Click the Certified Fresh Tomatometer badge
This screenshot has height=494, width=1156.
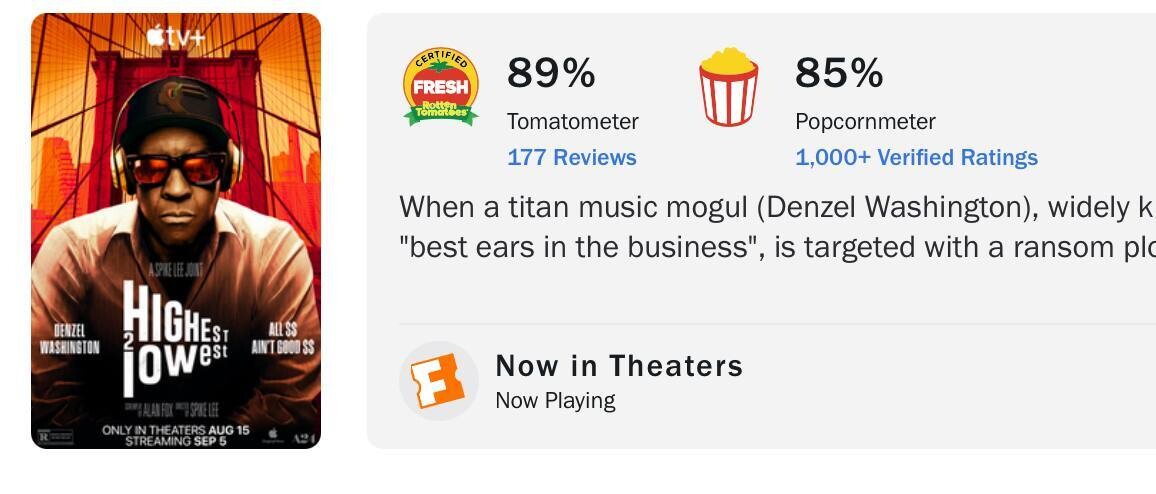pyautogui.click(x=440, y=87)
